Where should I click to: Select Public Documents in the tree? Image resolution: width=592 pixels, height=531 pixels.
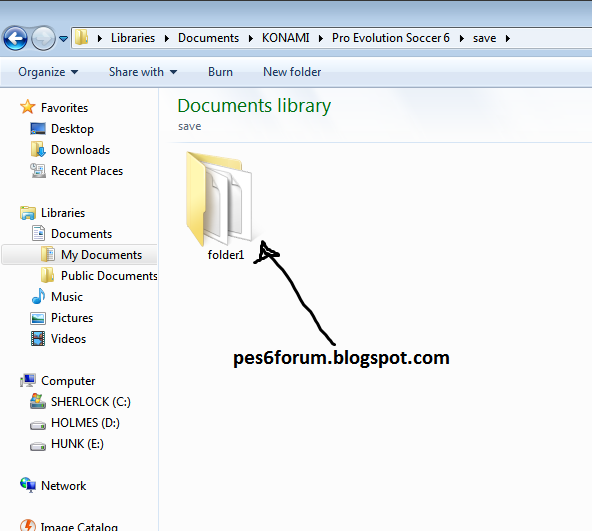tap(109, 276)
